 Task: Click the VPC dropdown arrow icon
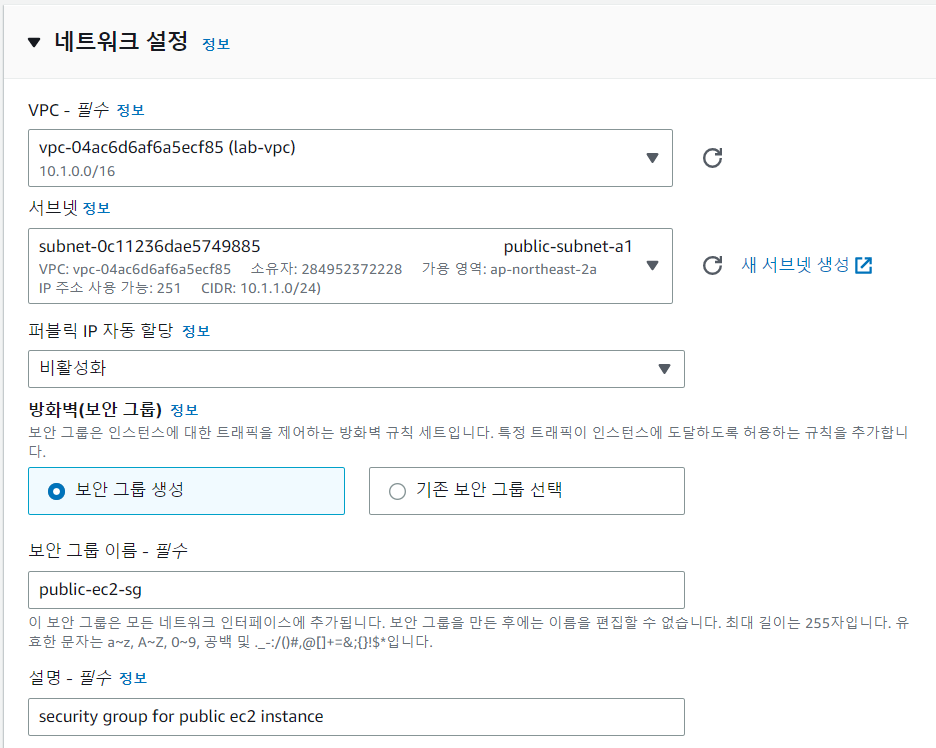point(653,157)
